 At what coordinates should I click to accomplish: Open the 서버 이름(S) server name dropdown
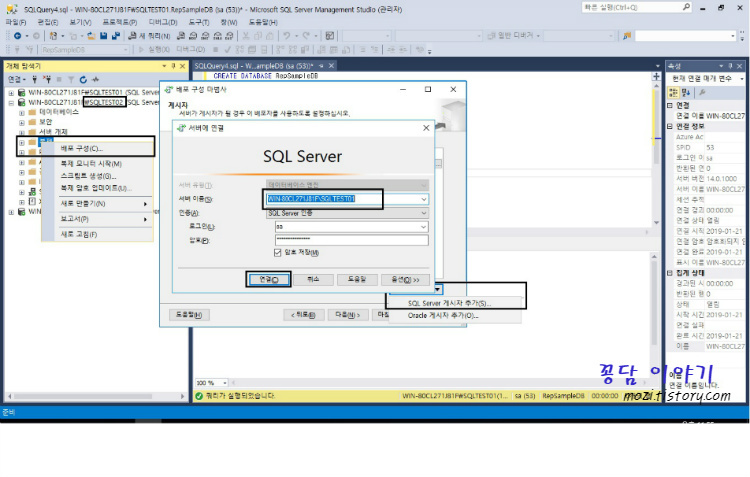click(423, 199)
